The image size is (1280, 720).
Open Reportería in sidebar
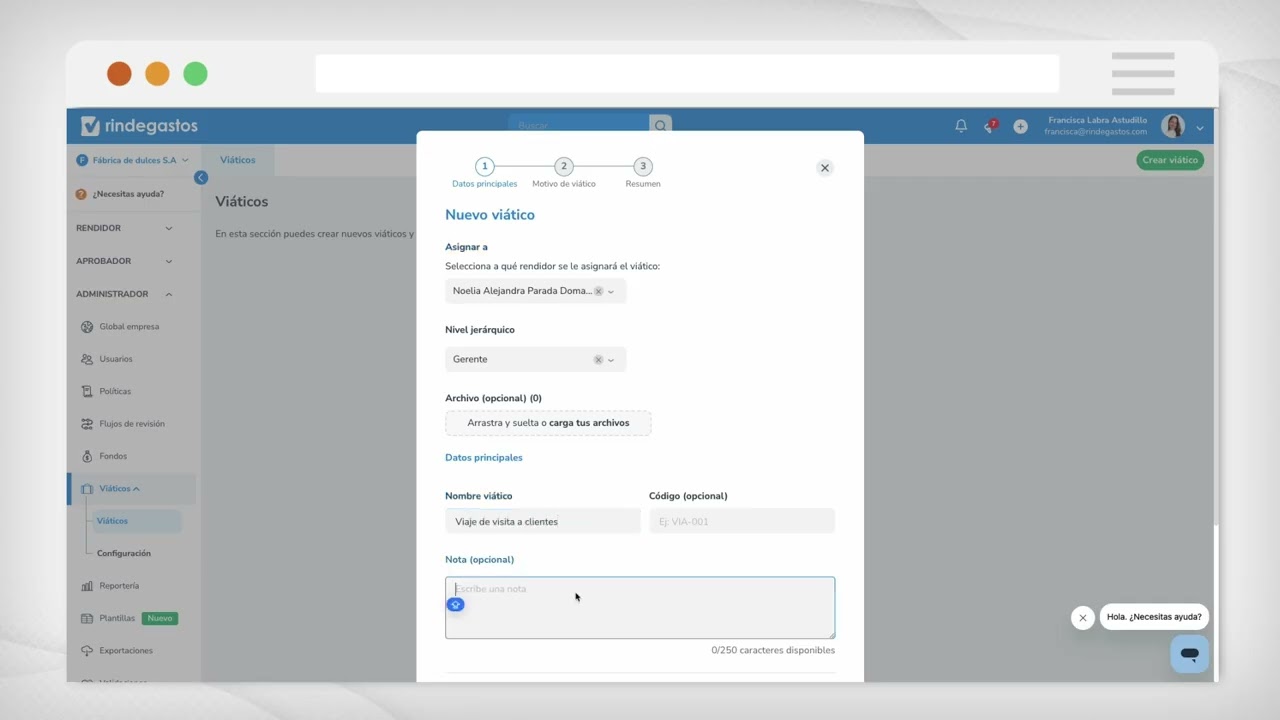click(x=119, y=586)
